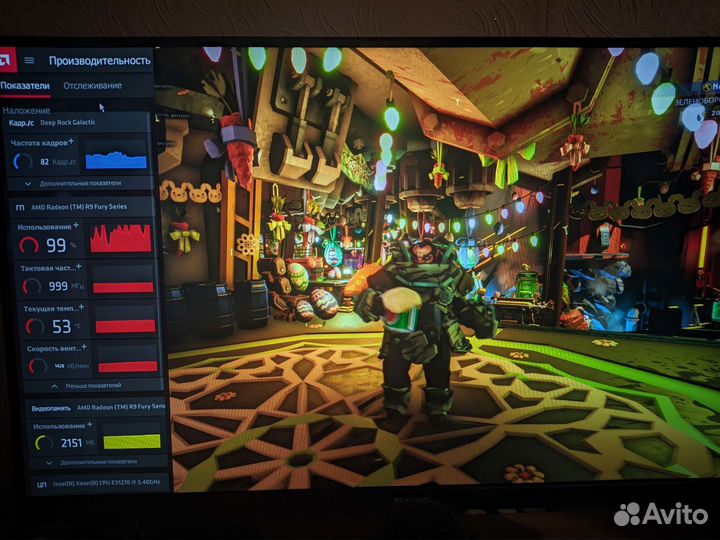The width and height of the screenshot is (720, 540).
Task: Click the plus icon next to Тактовая частота
Action: [78, 267]
